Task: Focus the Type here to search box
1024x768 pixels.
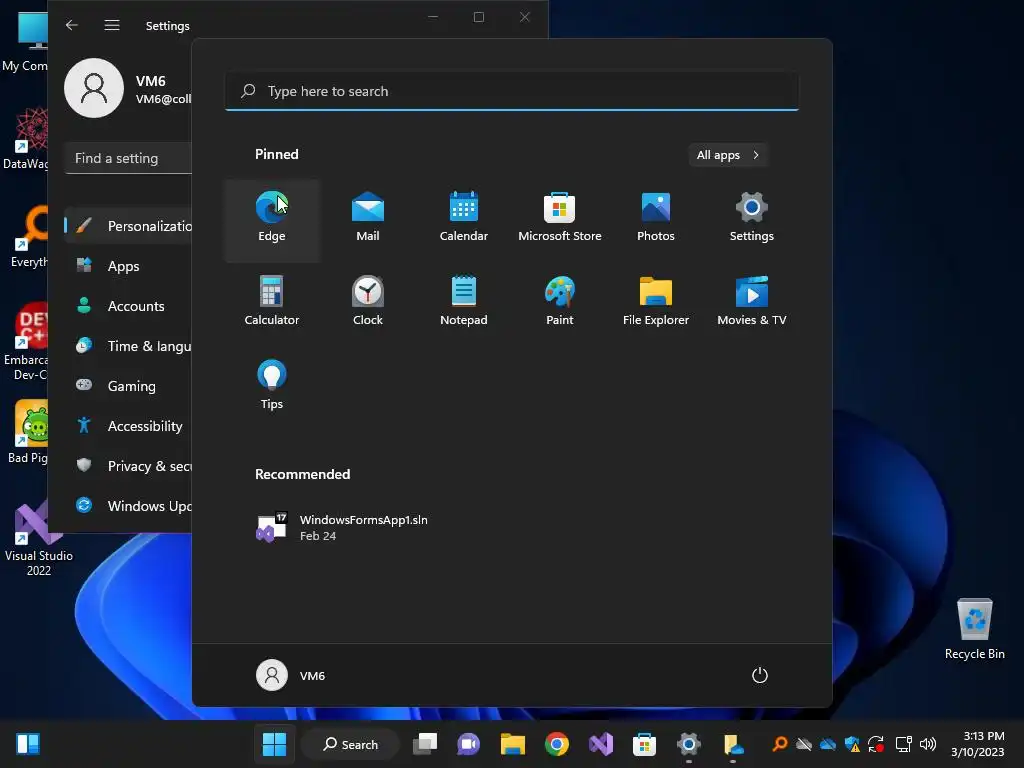Action: click(x=512, y=91)
